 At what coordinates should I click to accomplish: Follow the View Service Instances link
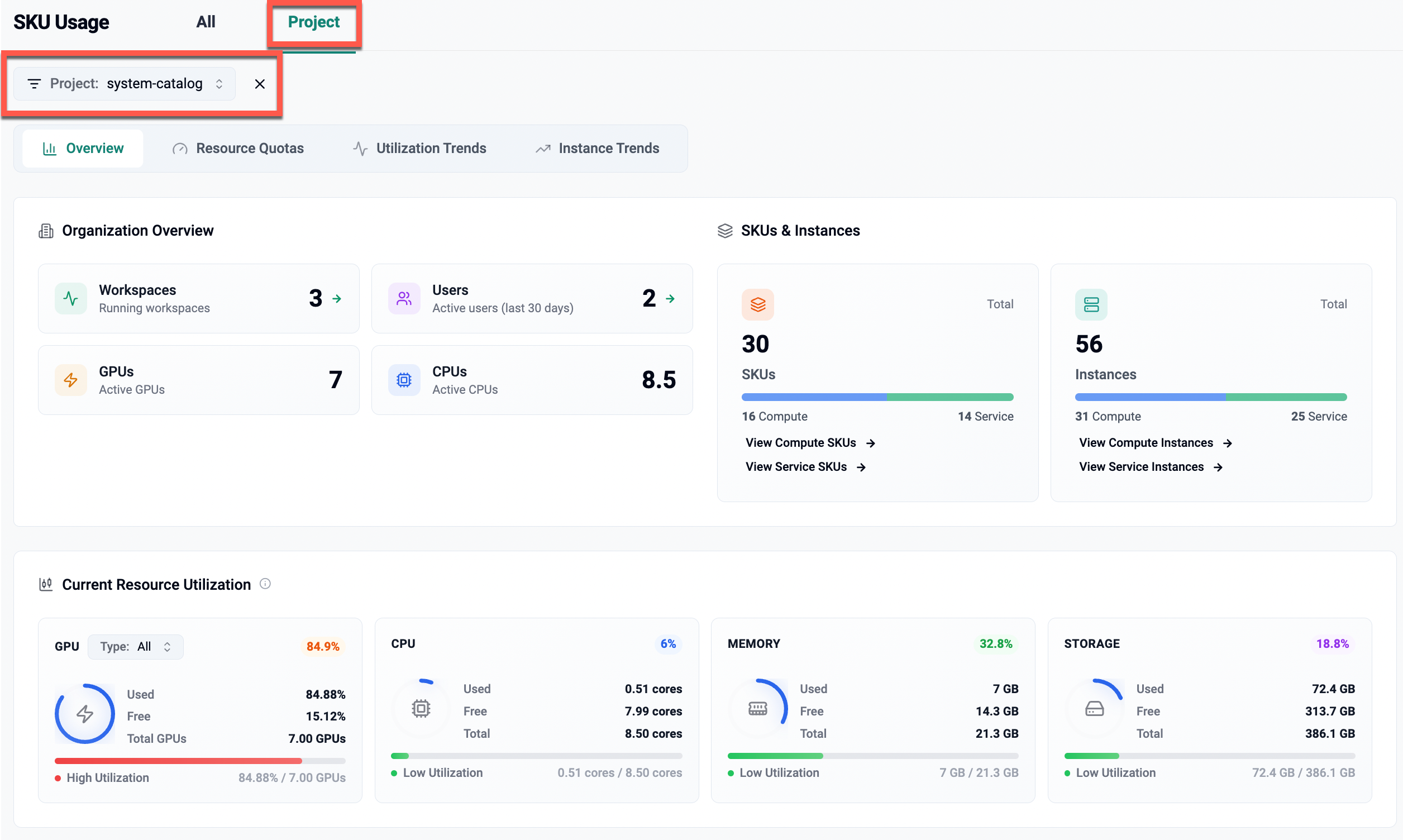click(1151, 466)
